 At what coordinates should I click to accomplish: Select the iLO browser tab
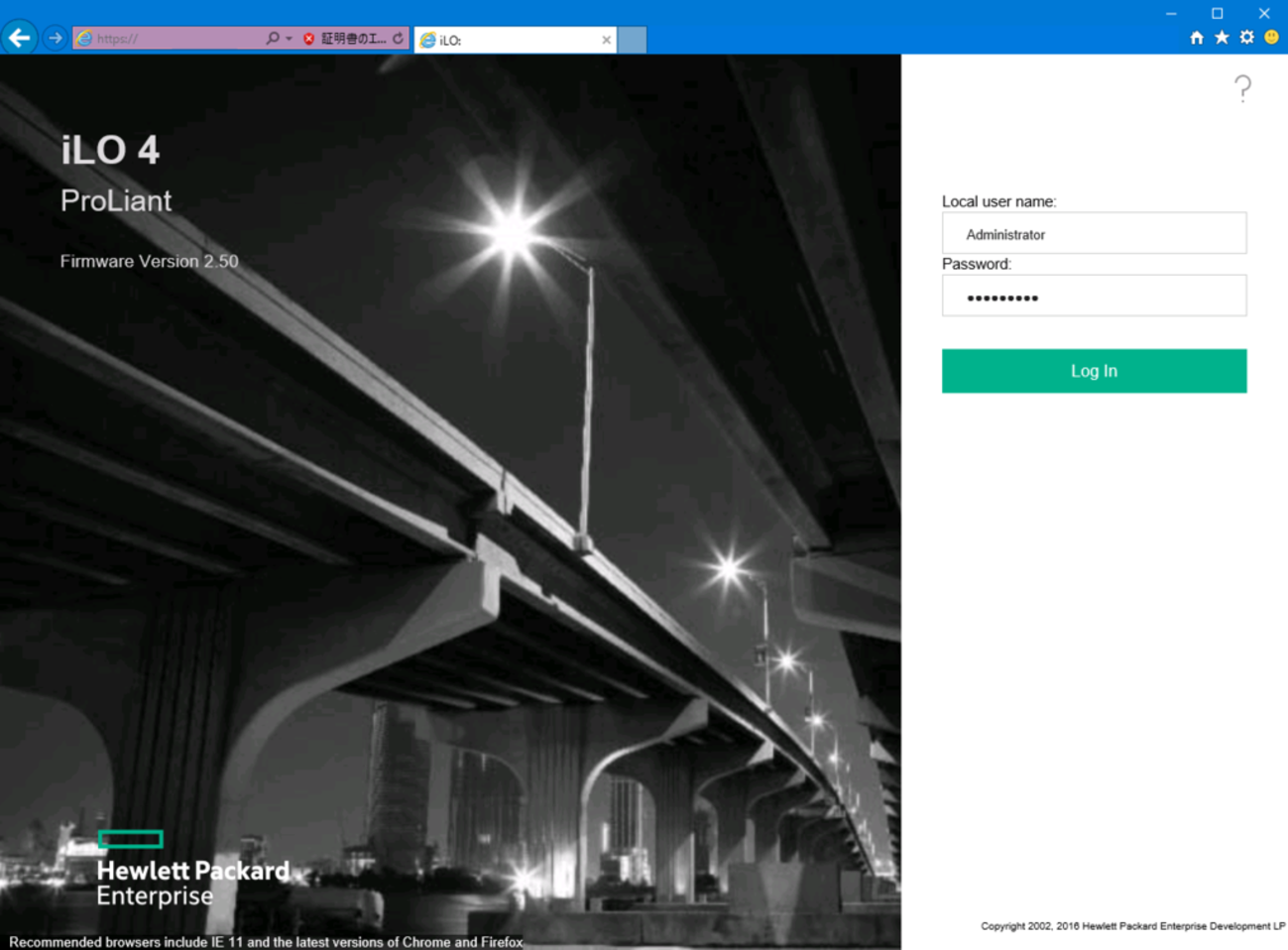click(x=515, y=40)
